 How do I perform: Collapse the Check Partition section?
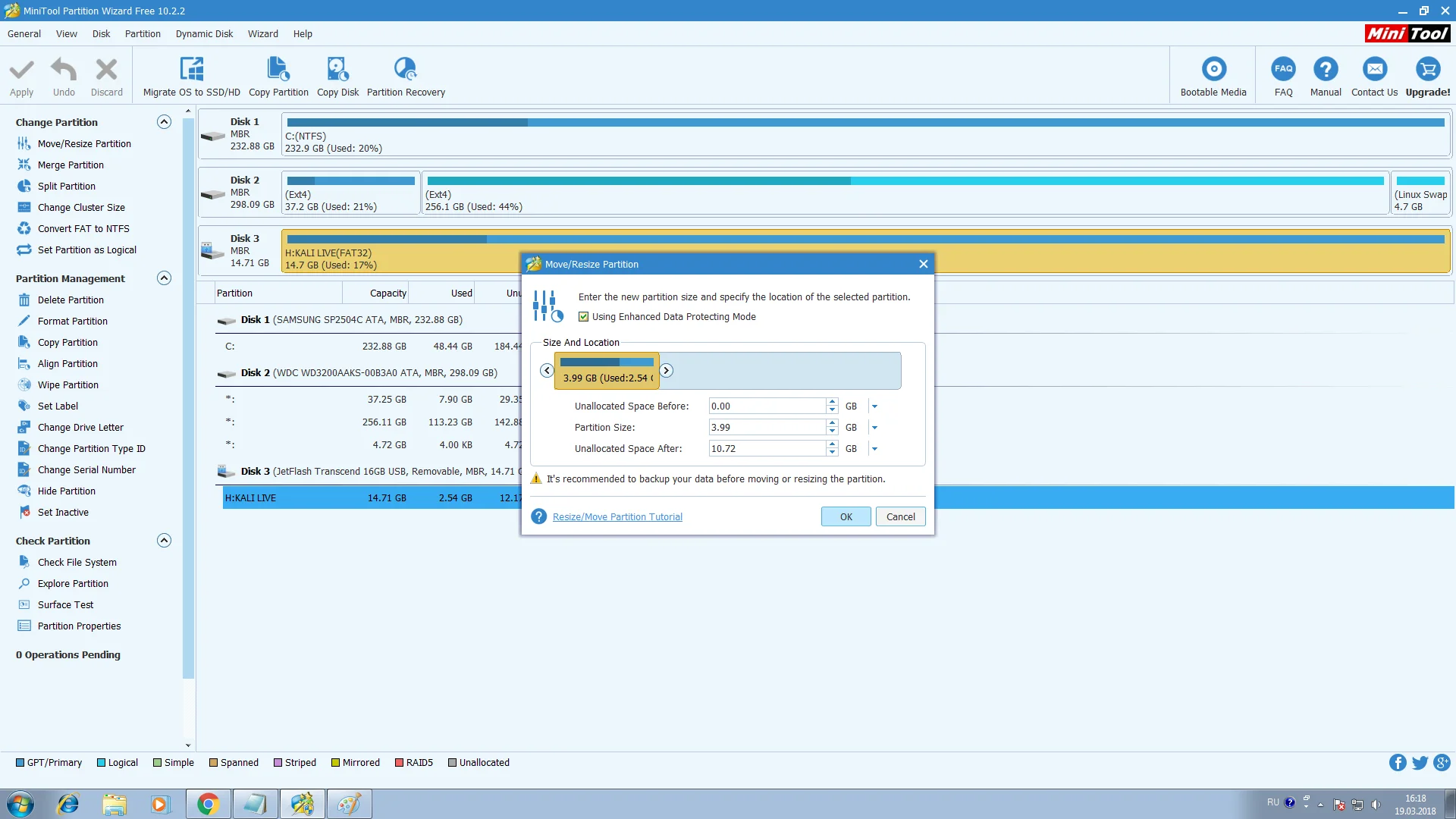pos(164,541)
